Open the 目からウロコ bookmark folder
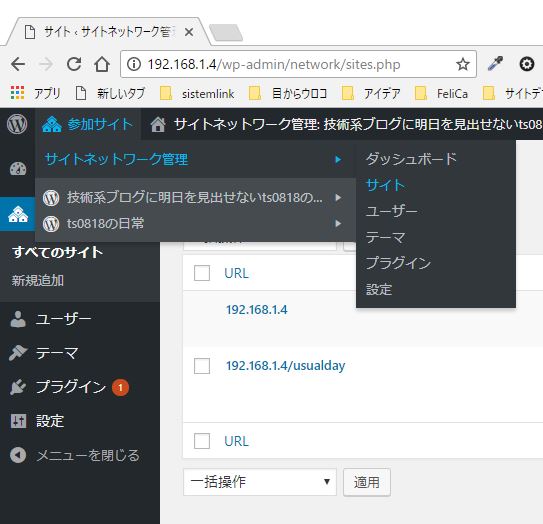Image resolution: width=543 pixels, height=524 pixels. (x=288, y=94)
